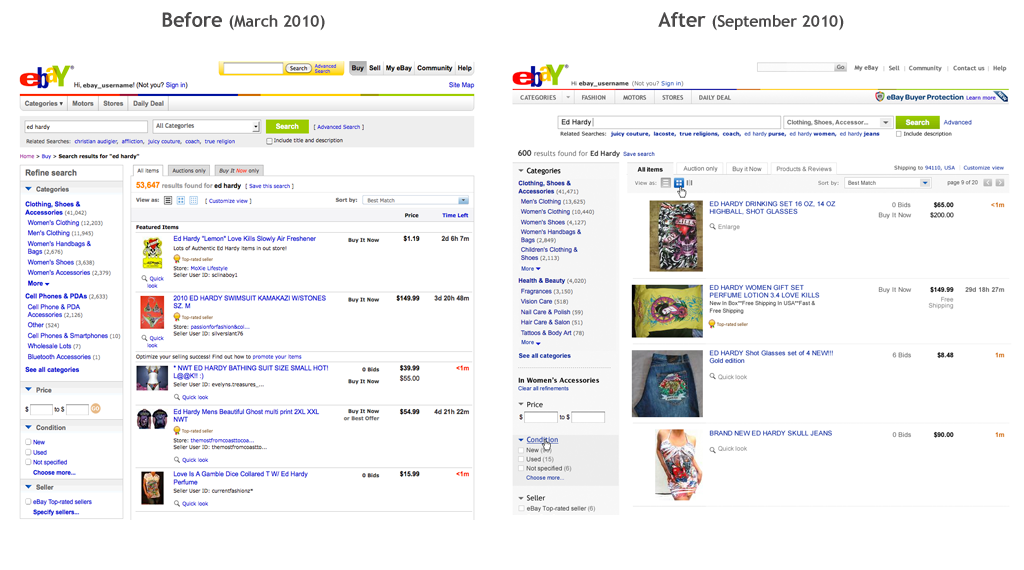
Task: Select the third View as icon on Before page
Action: 193,200
